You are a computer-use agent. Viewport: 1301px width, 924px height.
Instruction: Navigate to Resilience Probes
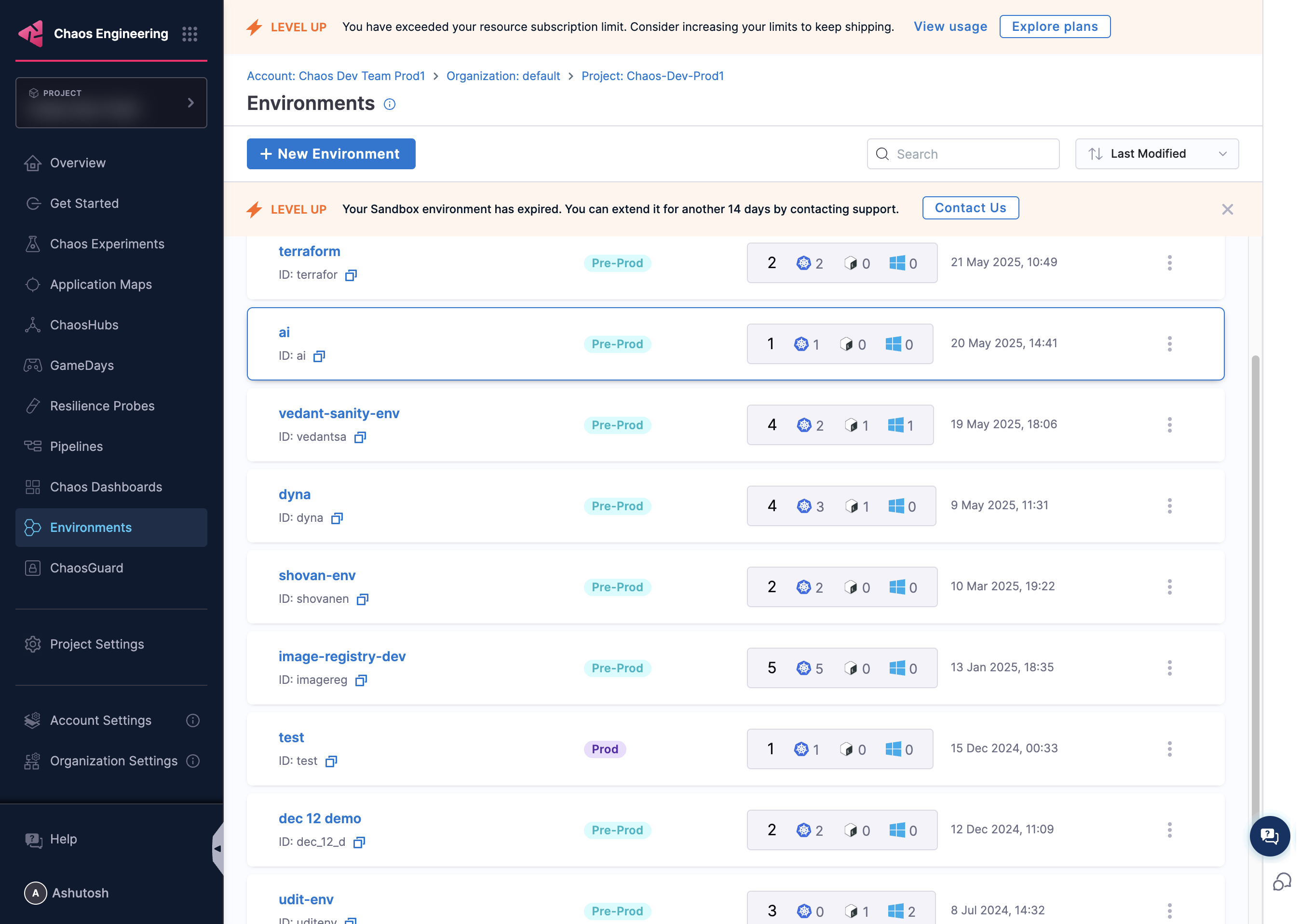102,406
